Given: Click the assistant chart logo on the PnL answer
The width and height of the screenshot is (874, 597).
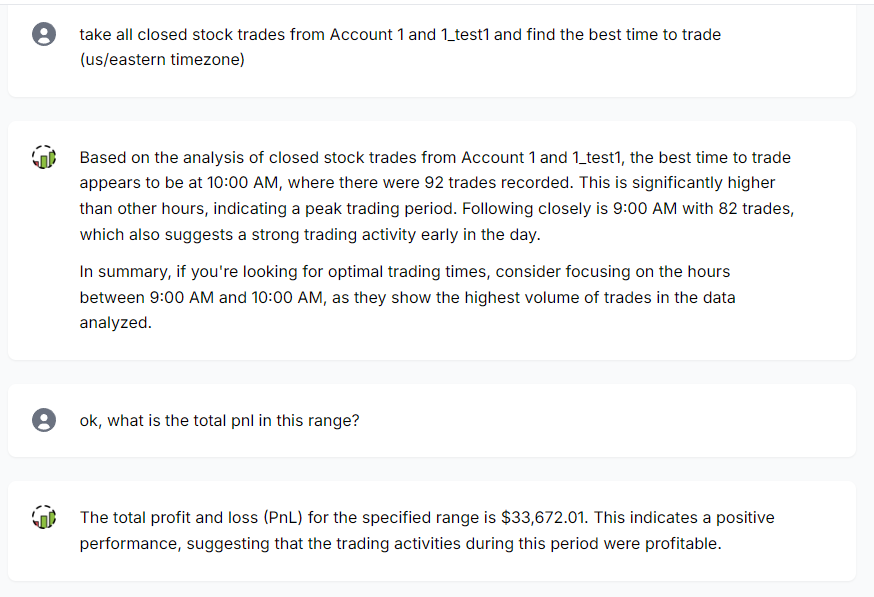Looking at the screenshot, I should pyautogui.click(x=44, y=518).
